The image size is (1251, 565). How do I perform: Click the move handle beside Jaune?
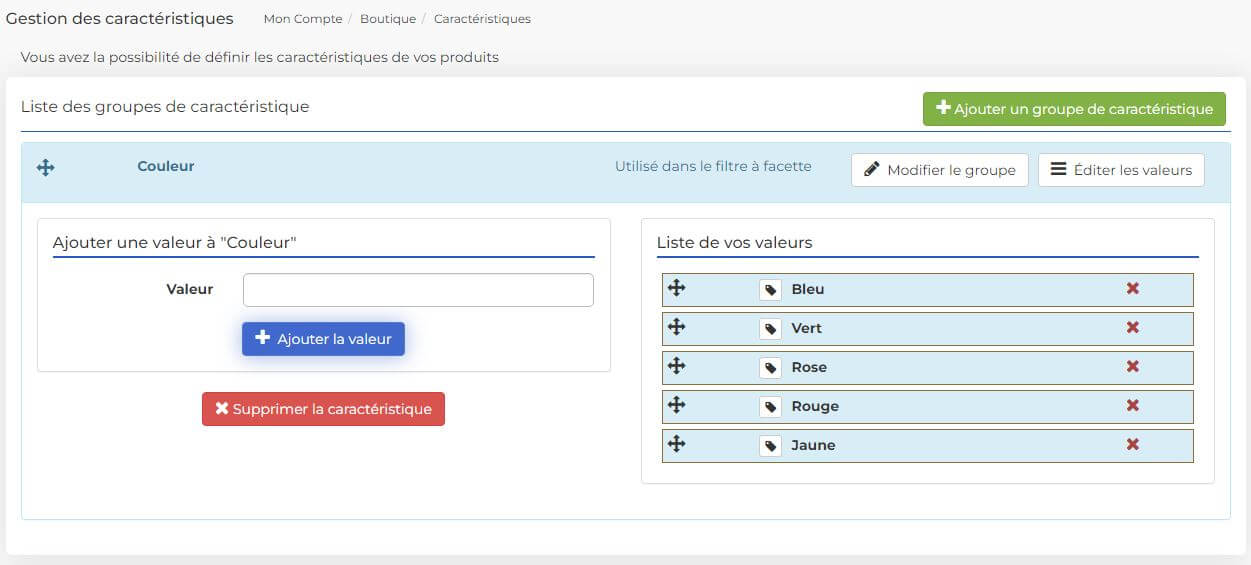[676, 444]
